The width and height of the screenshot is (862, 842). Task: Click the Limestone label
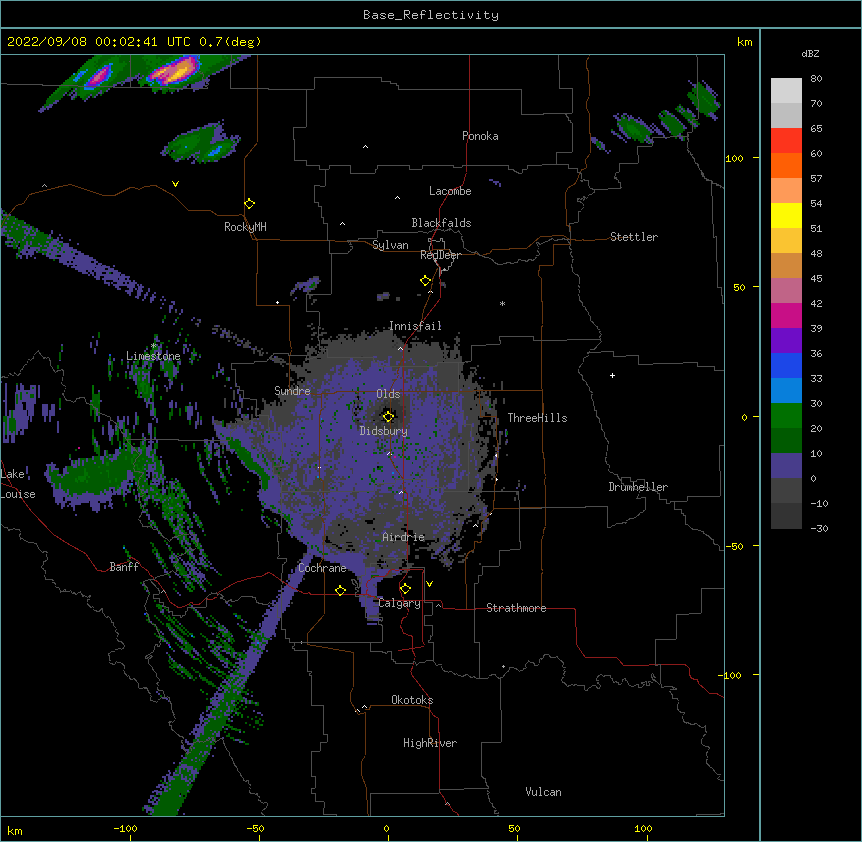point(153,356)
